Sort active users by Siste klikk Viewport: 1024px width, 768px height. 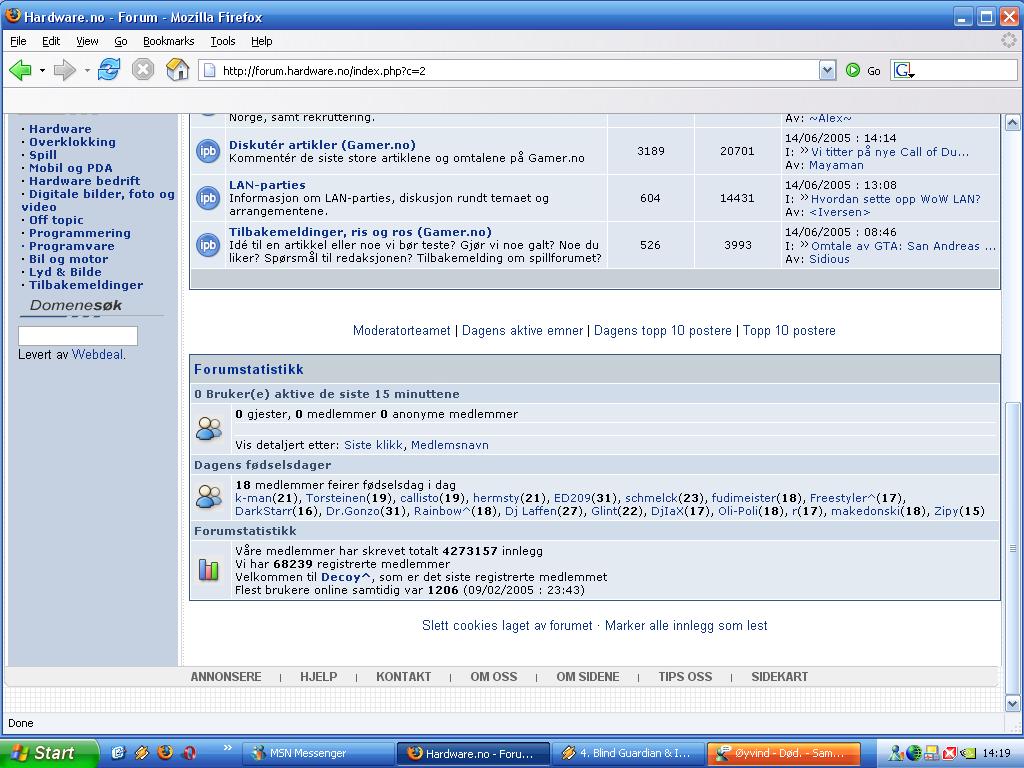coord(373,445)
